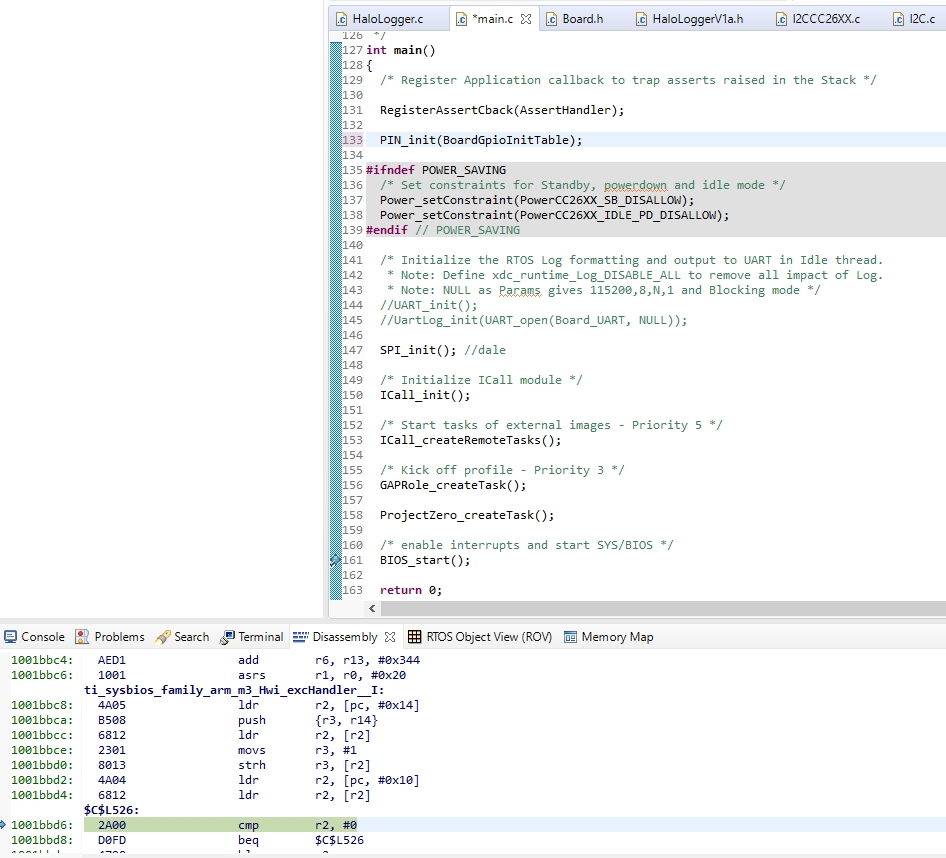
Task: Click the RTOS Object View grid icon
Action: [x=414, y=637]
